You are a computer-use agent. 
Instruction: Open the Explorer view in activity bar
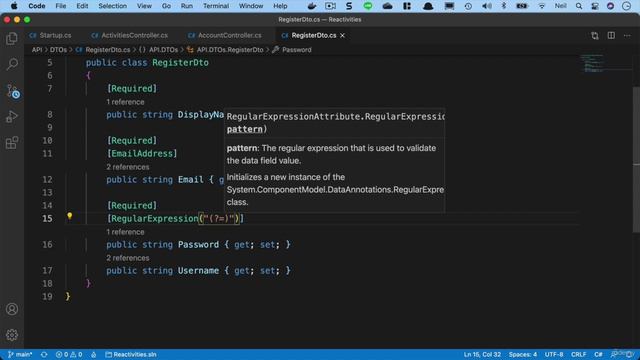[12, 38]
